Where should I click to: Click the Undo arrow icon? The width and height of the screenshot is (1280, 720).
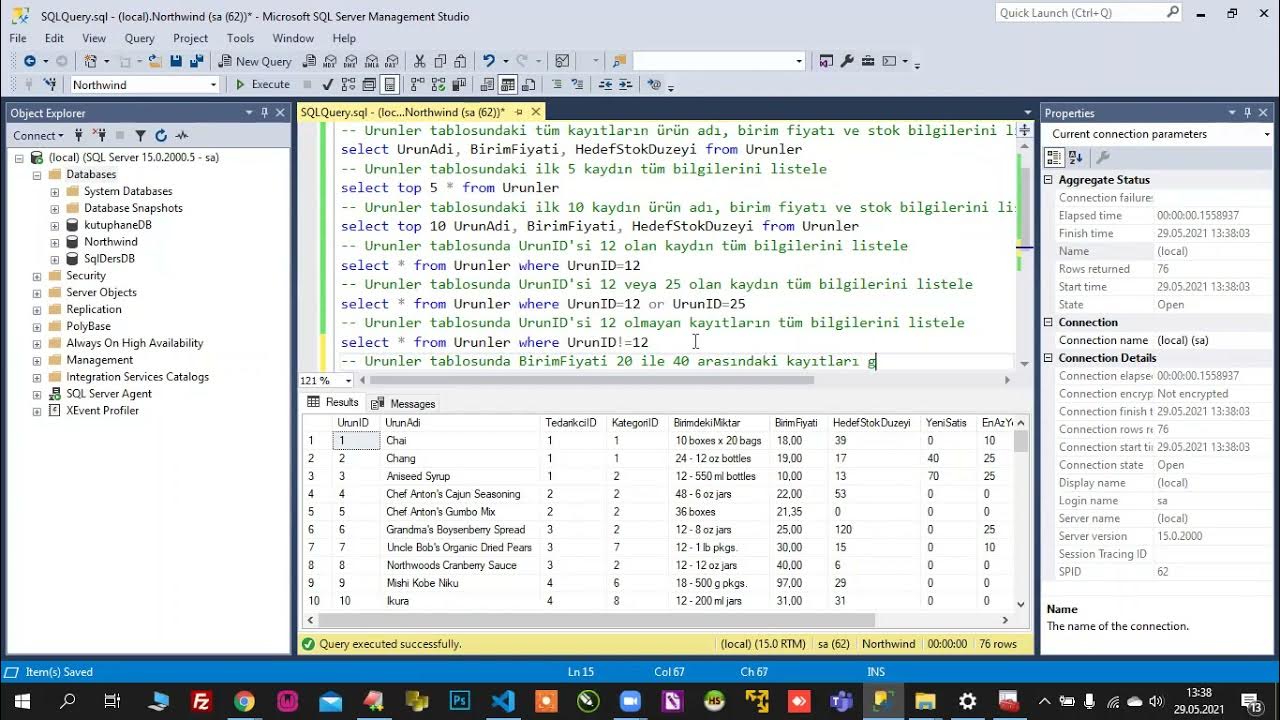(488, 61)
